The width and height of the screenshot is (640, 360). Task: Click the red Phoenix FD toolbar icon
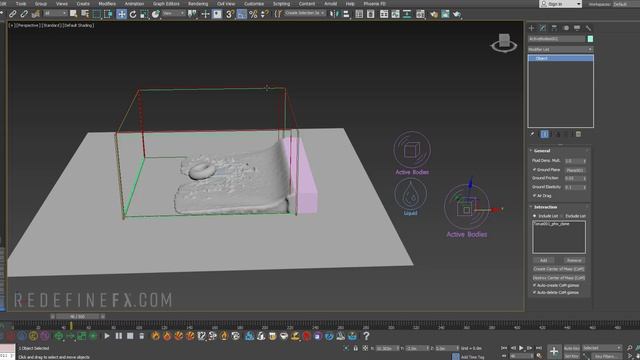point(307,336)
